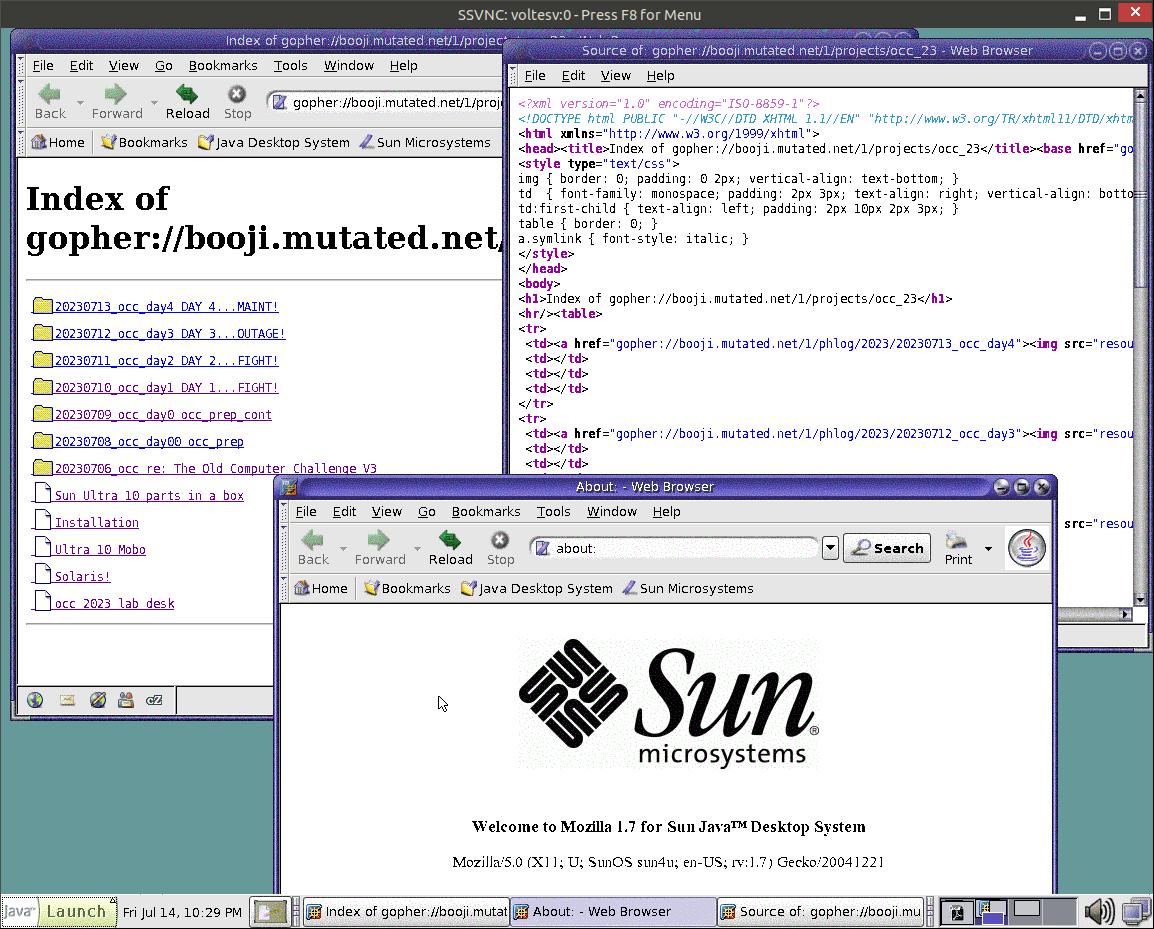Screen dimensions: 1154x929
Task: Click the show desktop icon in the taskbar
Action: [270, 911]
